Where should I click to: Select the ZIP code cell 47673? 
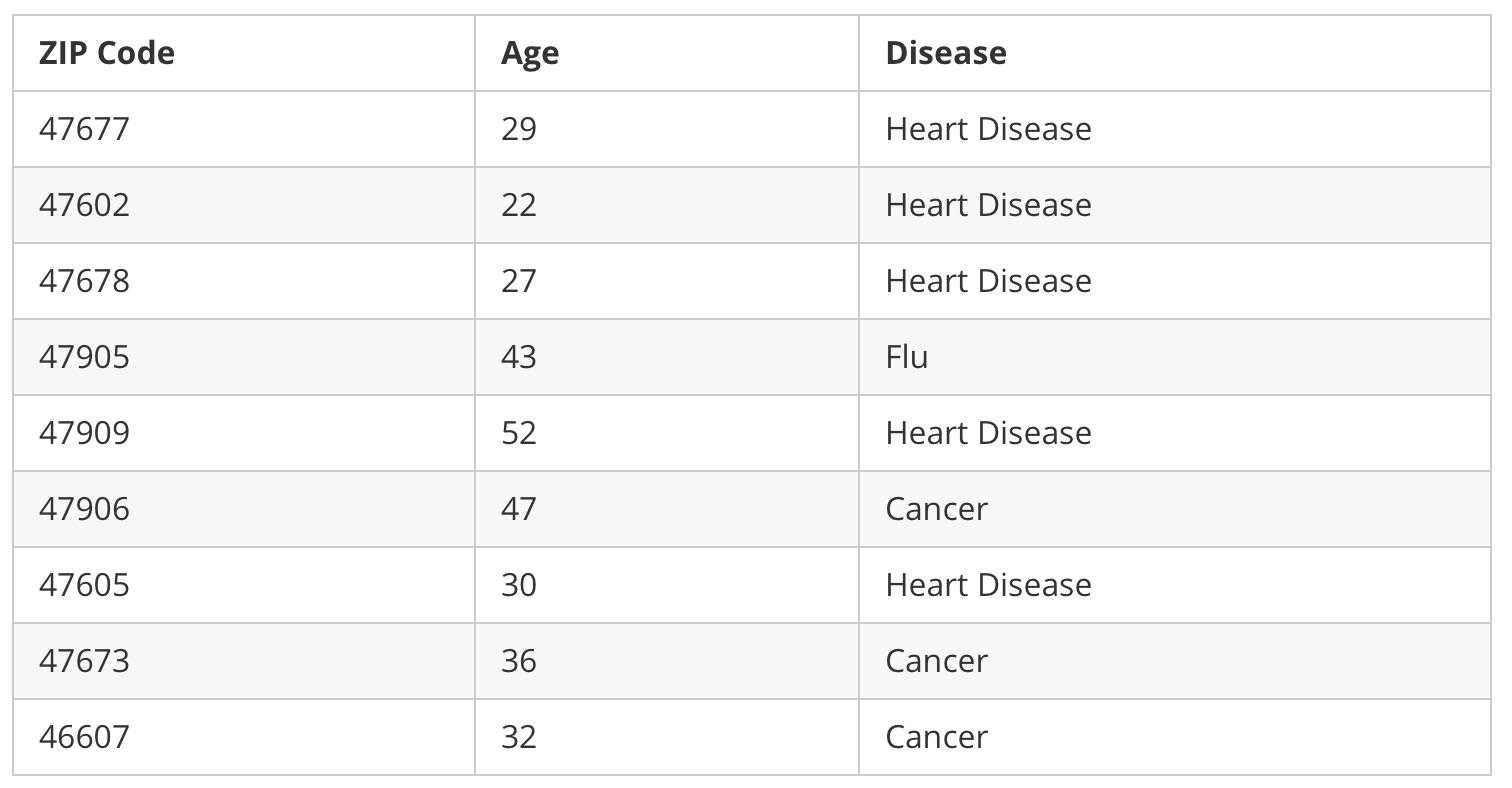click(84, 661)
